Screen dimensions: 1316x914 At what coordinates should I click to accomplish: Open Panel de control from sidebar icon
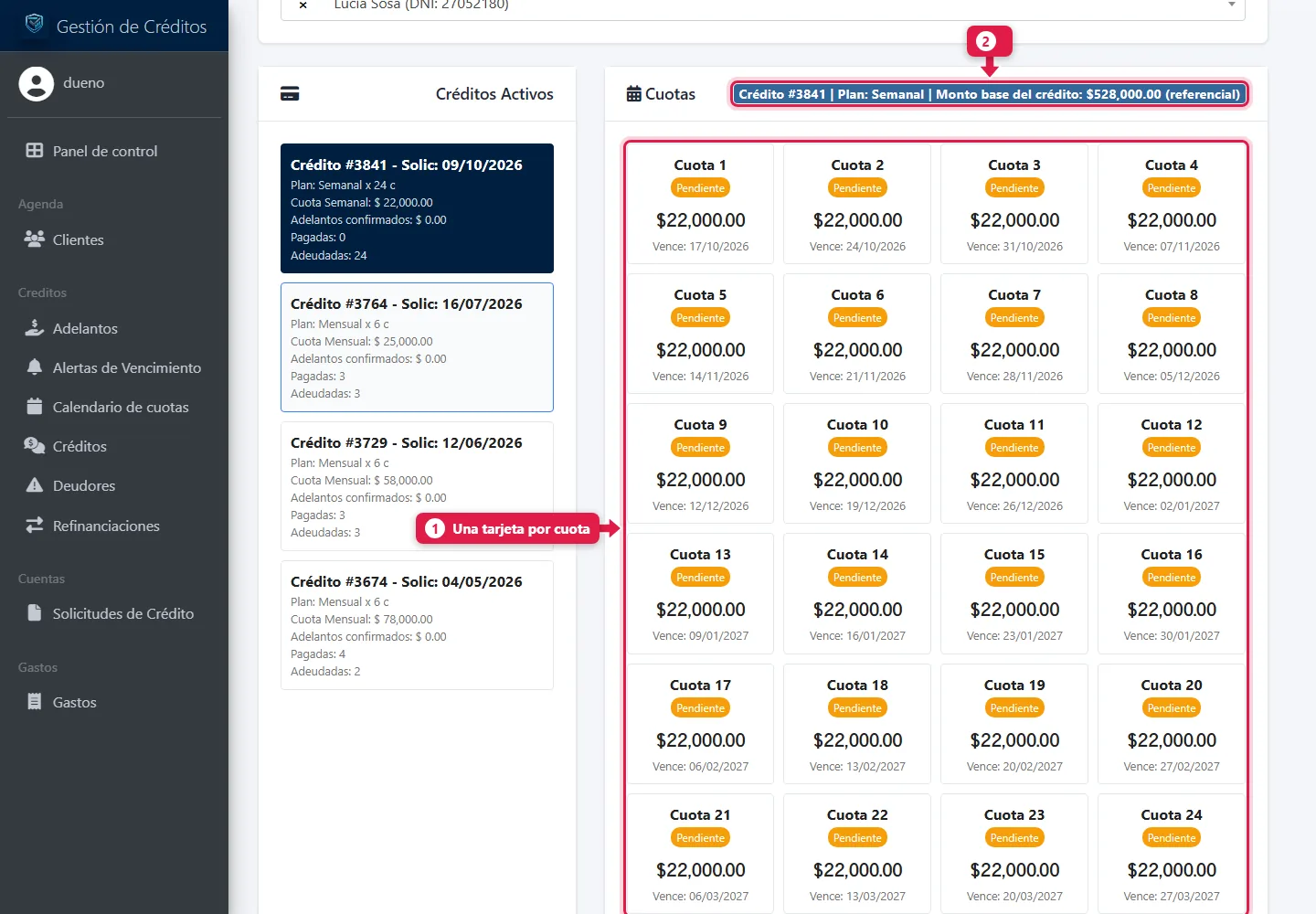coord(35,151)
